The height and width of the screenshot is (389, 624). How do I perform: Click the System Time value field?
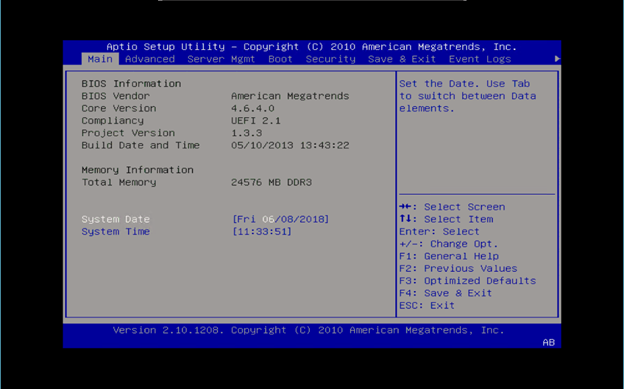[x=262, y=232]
